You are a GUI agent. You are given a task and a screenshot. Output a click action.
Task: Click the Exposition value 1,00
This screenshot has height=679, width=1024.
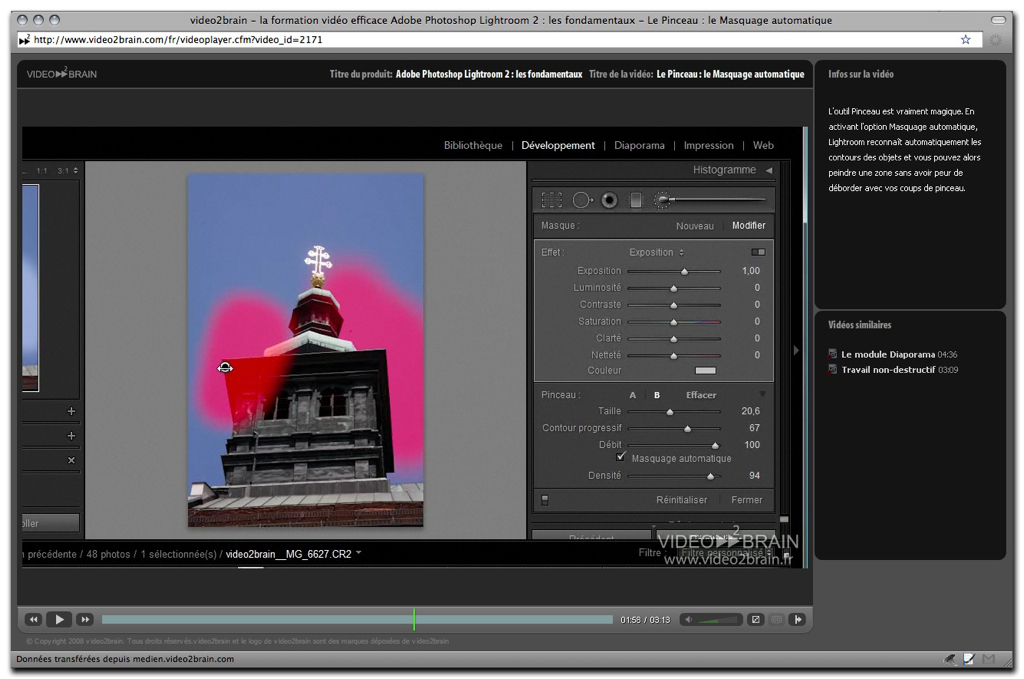(750, 270)
